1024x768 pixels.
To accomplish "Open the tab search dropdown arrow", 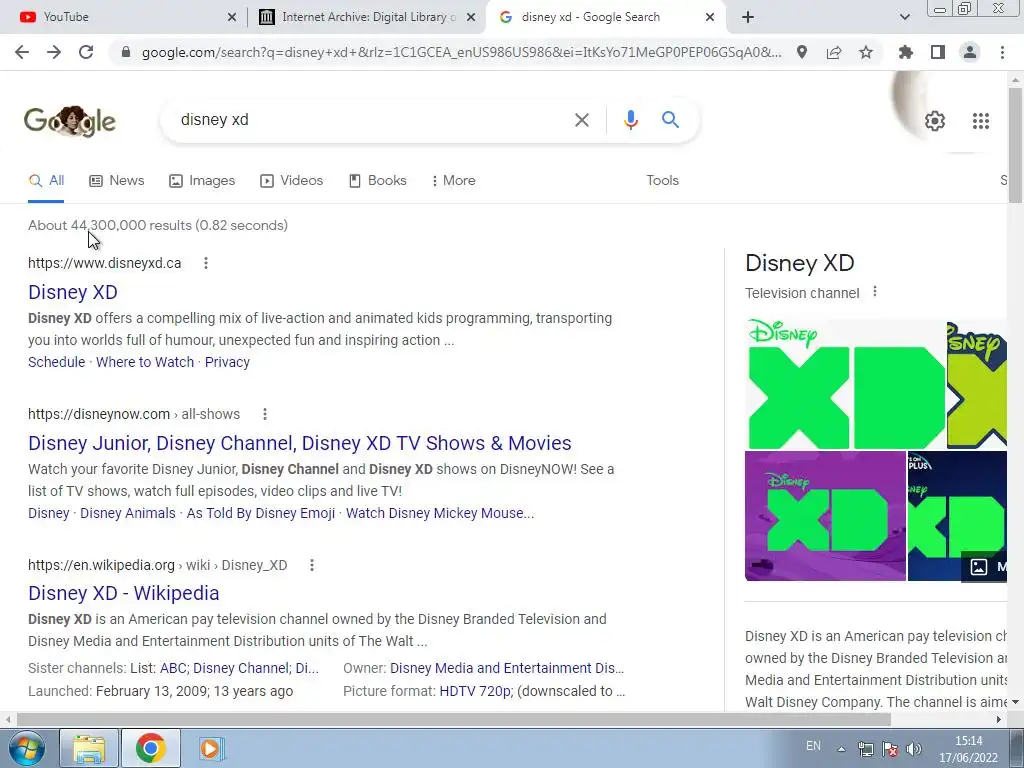I will (x=904, y=17).
